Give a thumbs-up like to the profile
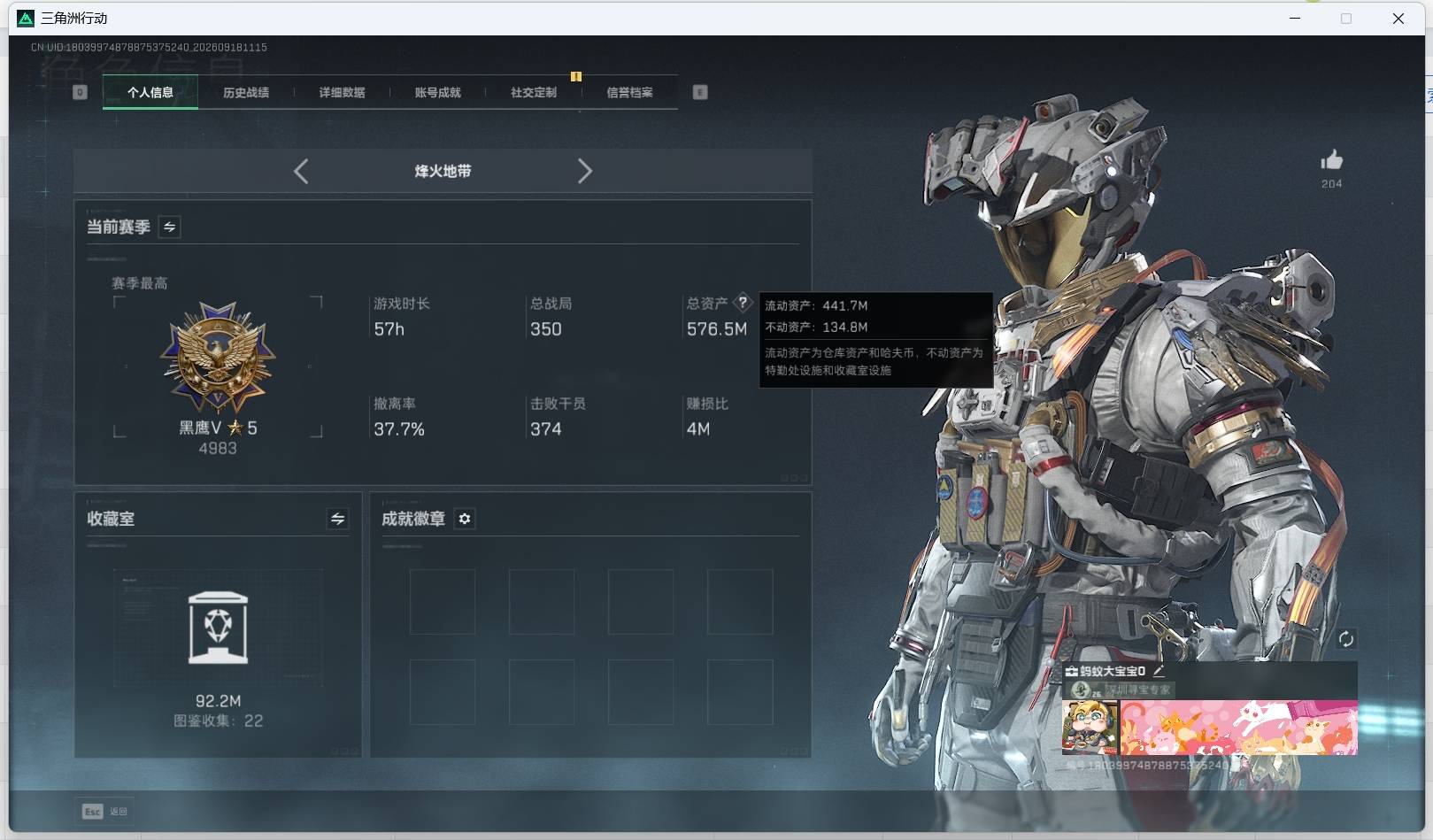 [1331, 160]
